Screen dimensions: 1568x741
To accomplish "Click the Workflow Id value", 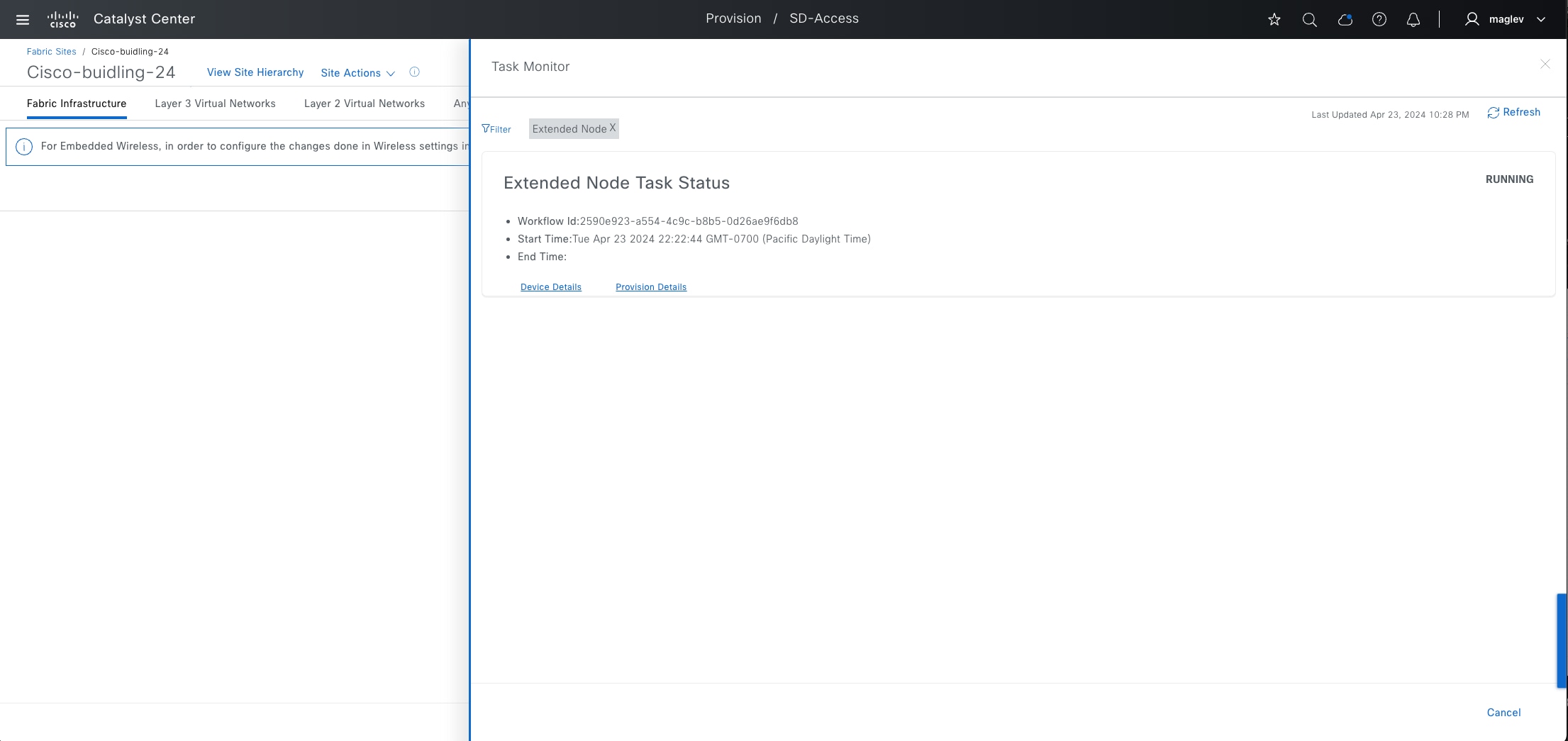I will point(689,221).
